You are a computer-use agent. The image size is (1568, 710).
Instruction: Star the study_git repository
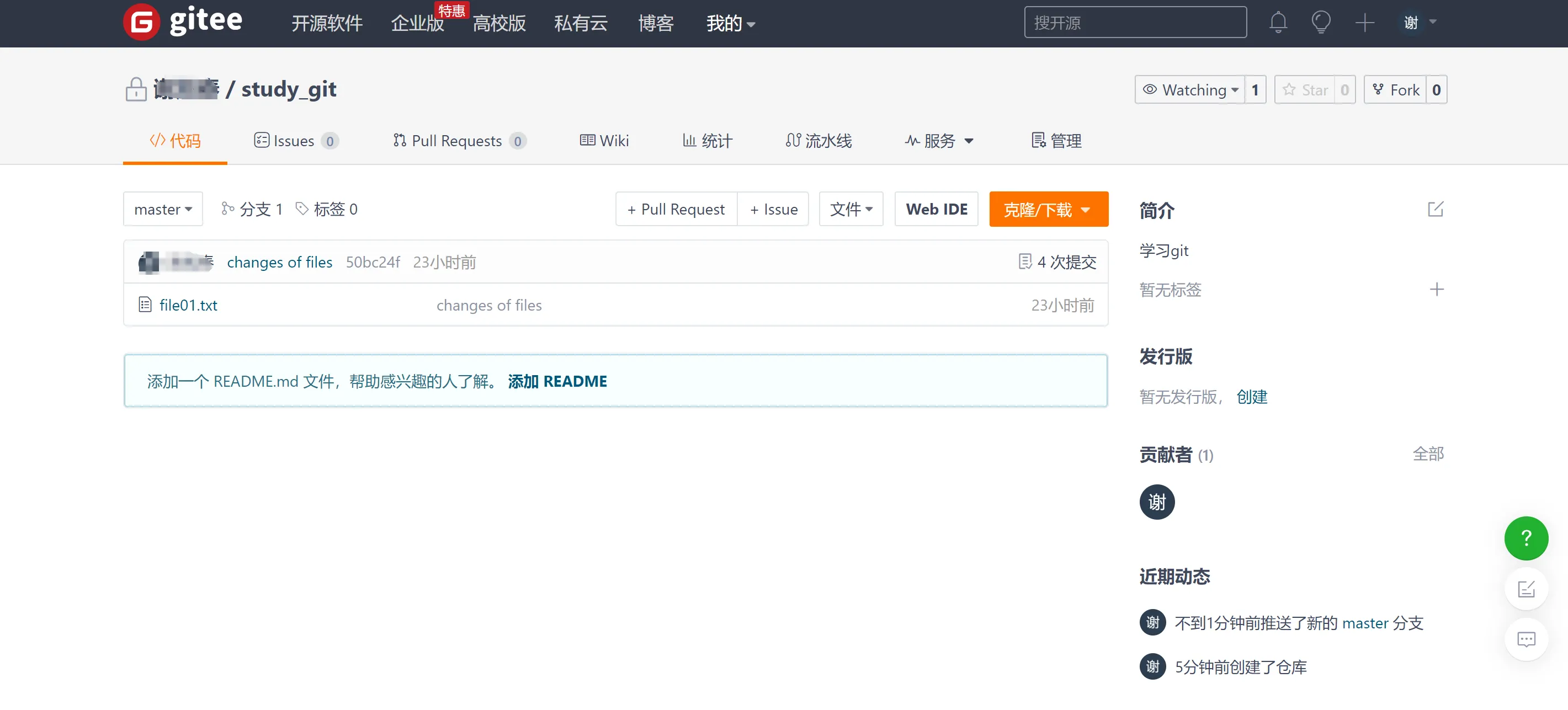tap(1305, 90)
